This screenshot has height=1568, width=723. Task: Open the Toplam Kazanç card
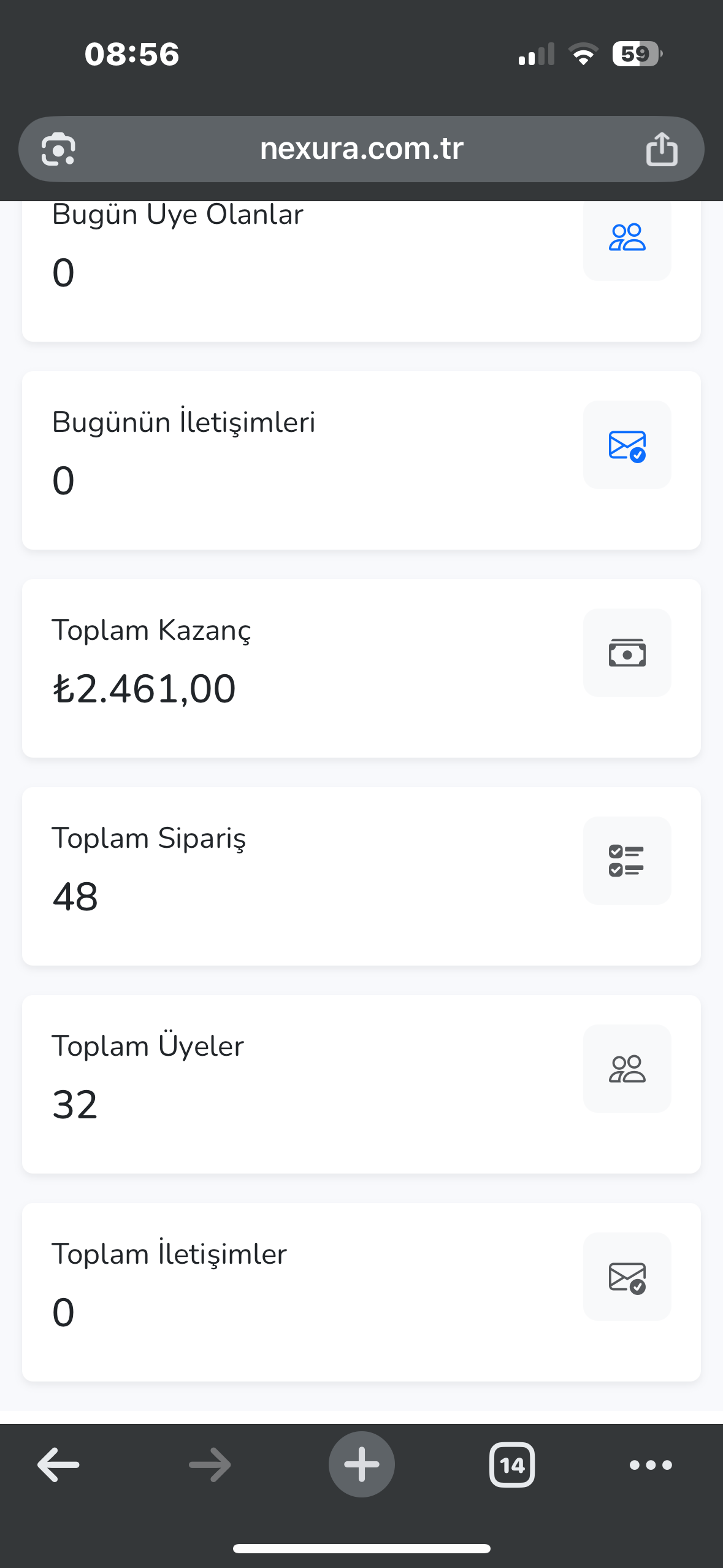[361, 669]
